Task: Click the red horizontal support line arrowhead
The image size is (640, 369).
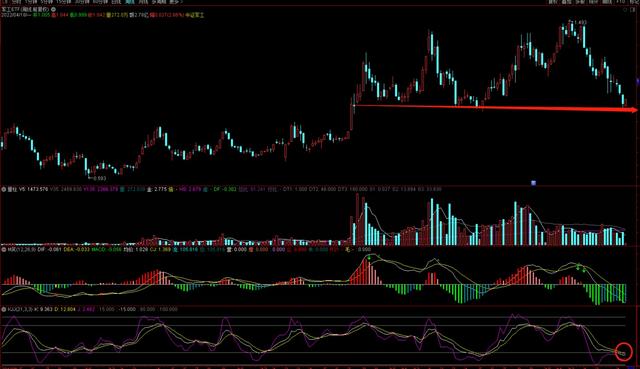Action: pyautogui.click(x=633, y=110)
